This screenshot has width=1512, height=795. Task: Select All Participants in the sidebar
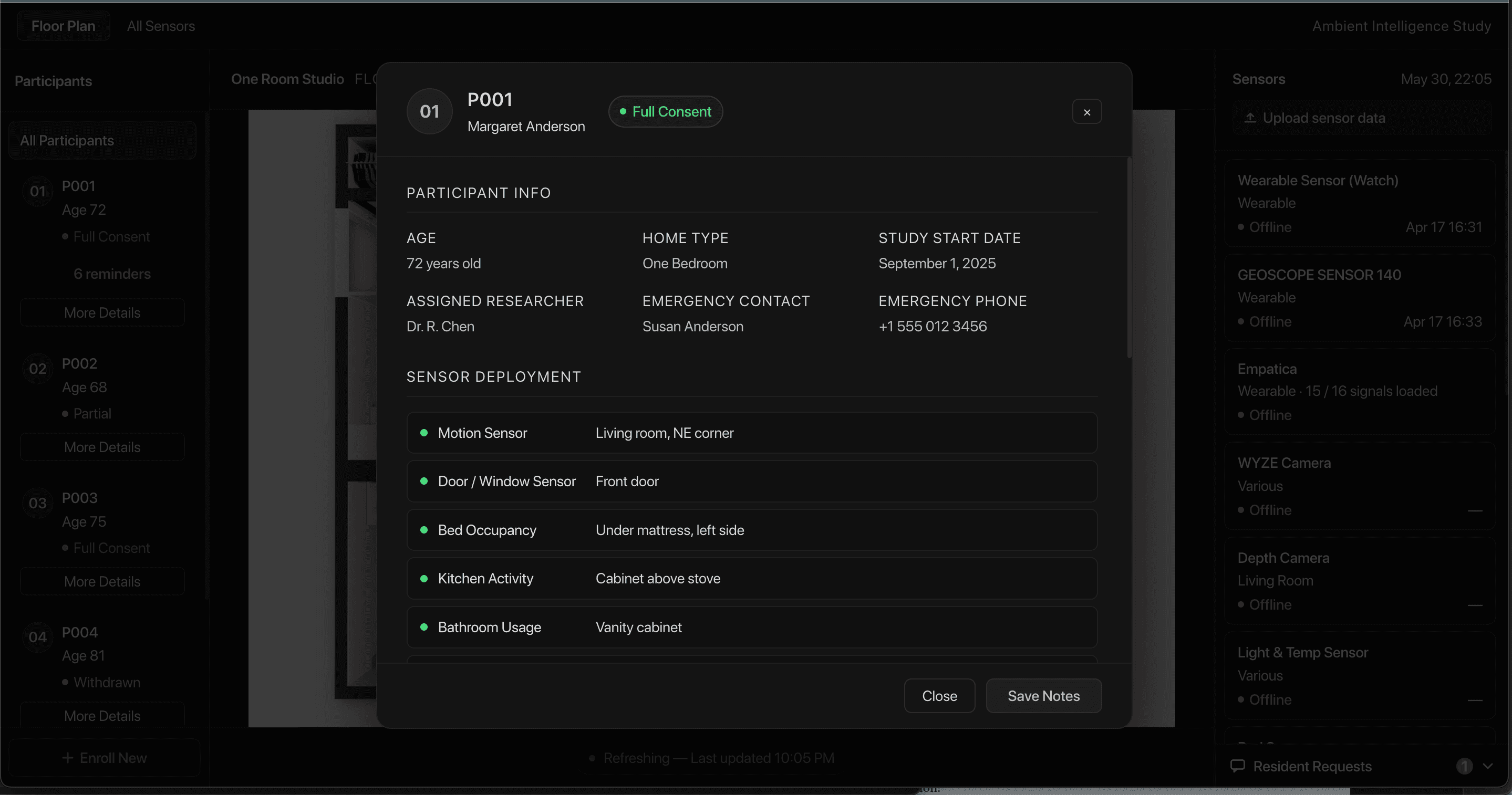coord(102,140)
